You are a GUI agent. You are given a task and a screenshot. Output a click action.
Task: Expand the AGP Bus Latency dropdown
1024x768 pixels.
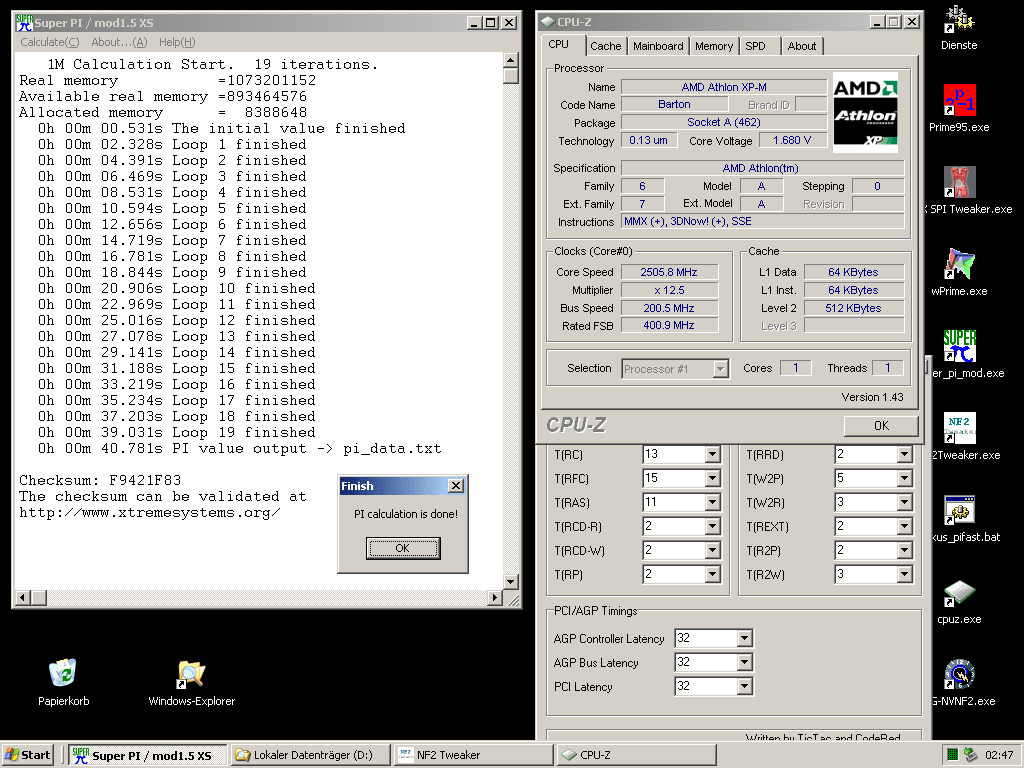(x=744, y=662)
